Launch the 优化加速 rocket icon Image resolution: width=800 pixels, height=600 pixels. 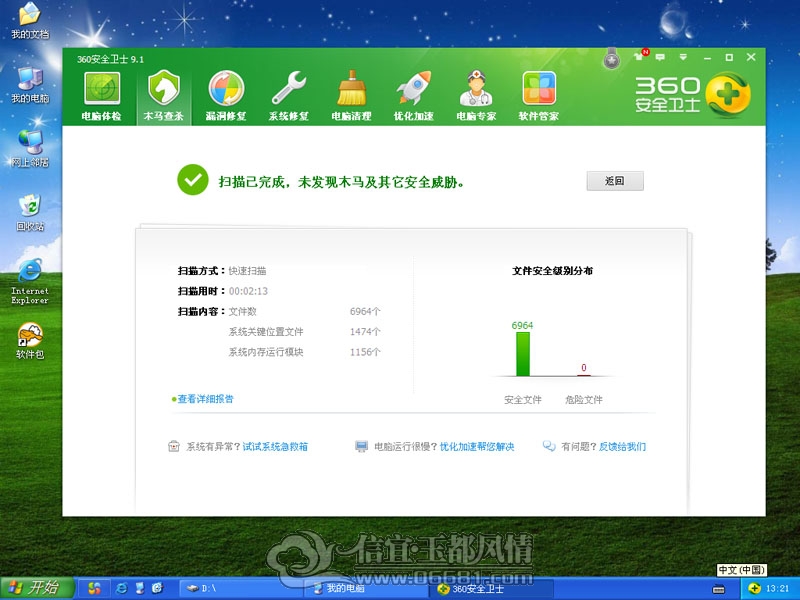(x=413, y=95)
